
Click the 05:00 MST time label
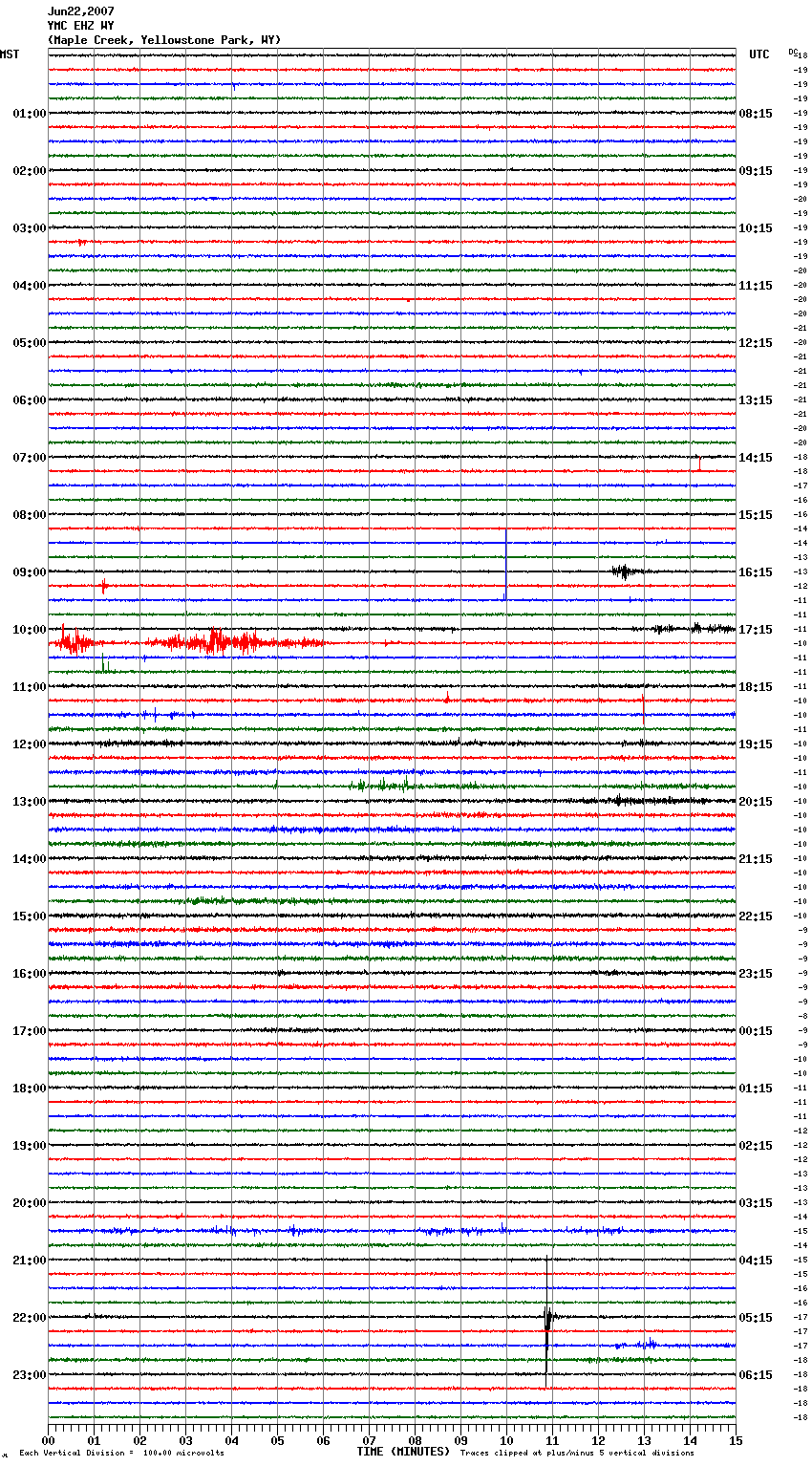click(x=30, y=343)
